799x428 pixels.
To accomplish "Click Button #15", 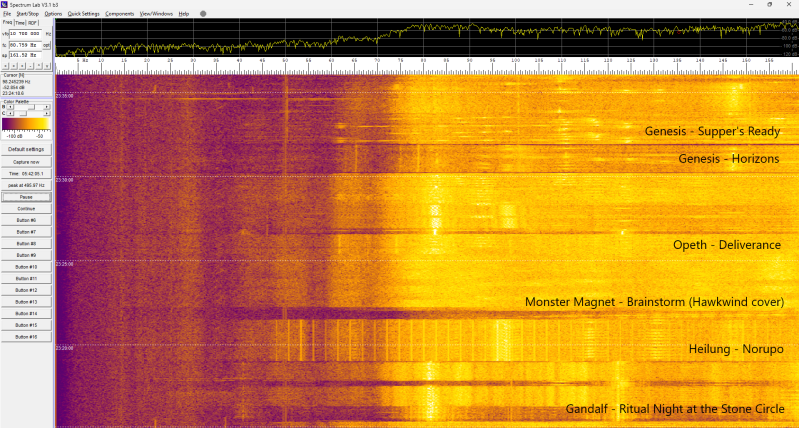I will click(x=26, y=325).
